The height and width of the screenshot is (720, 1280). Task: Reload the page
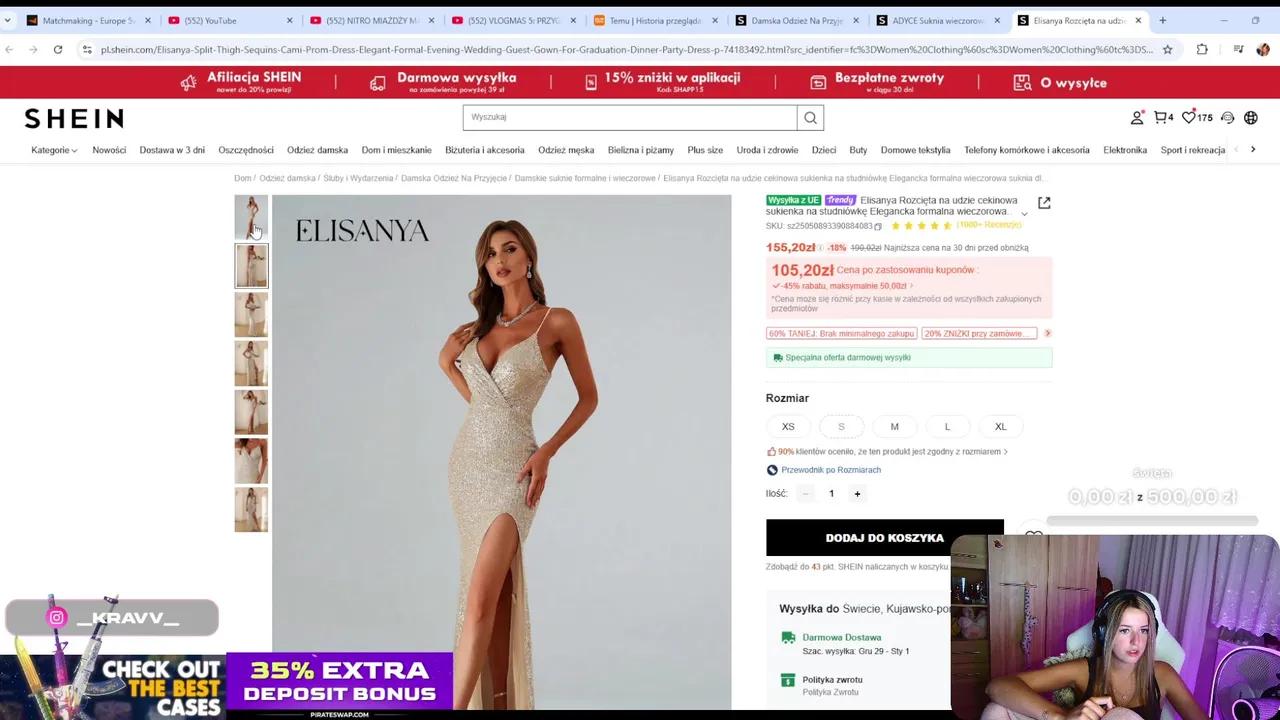click(58, 49)
